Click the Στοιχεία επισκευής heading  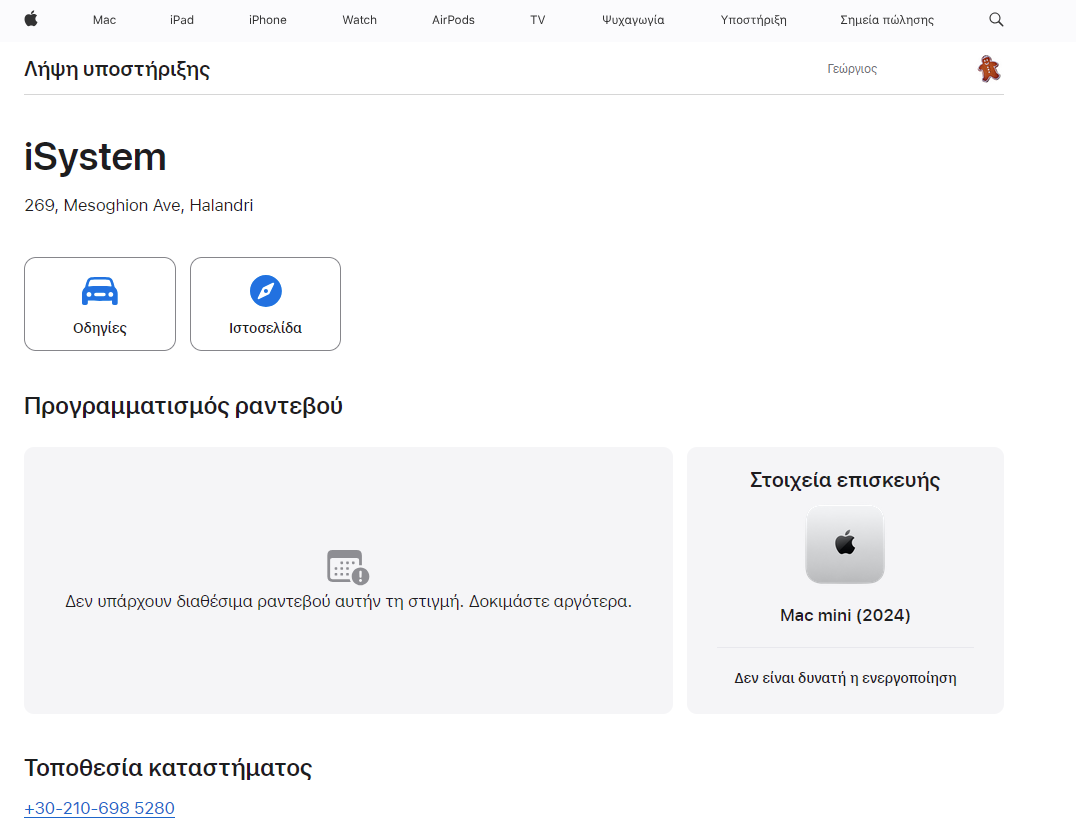point(845,480)
